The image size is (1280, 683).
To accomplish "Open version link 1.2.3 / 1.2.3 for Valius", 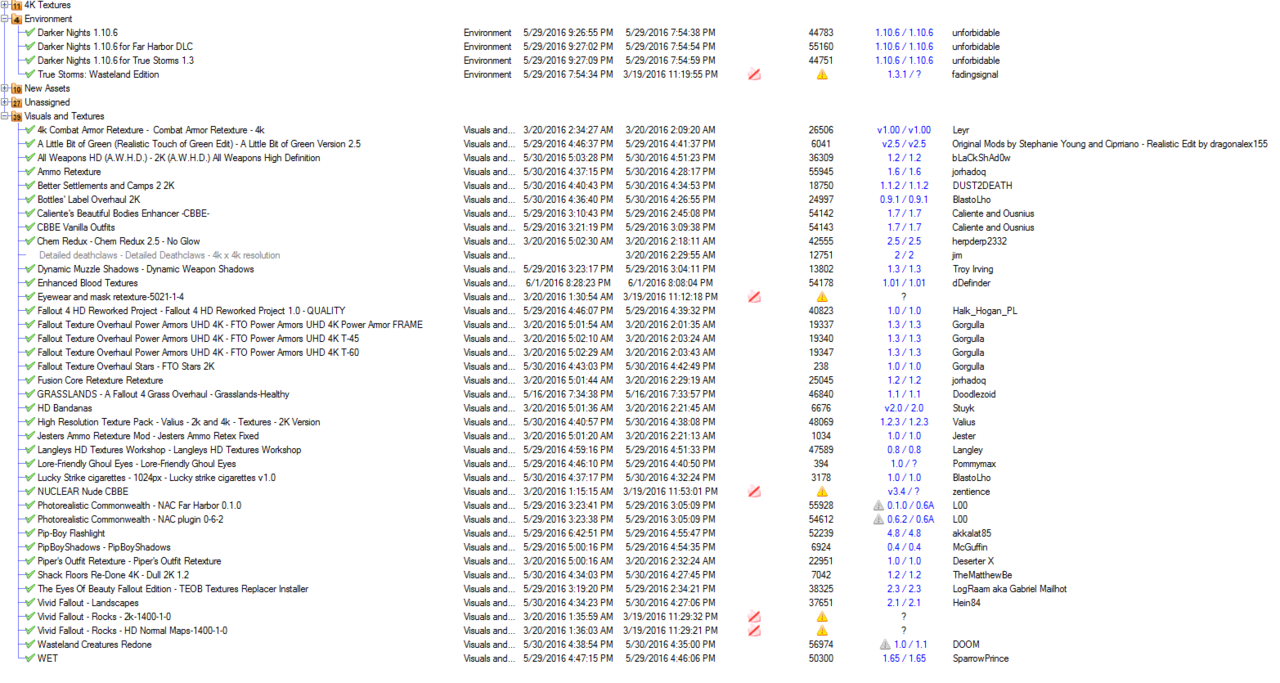I will click(x=904, y=422).
